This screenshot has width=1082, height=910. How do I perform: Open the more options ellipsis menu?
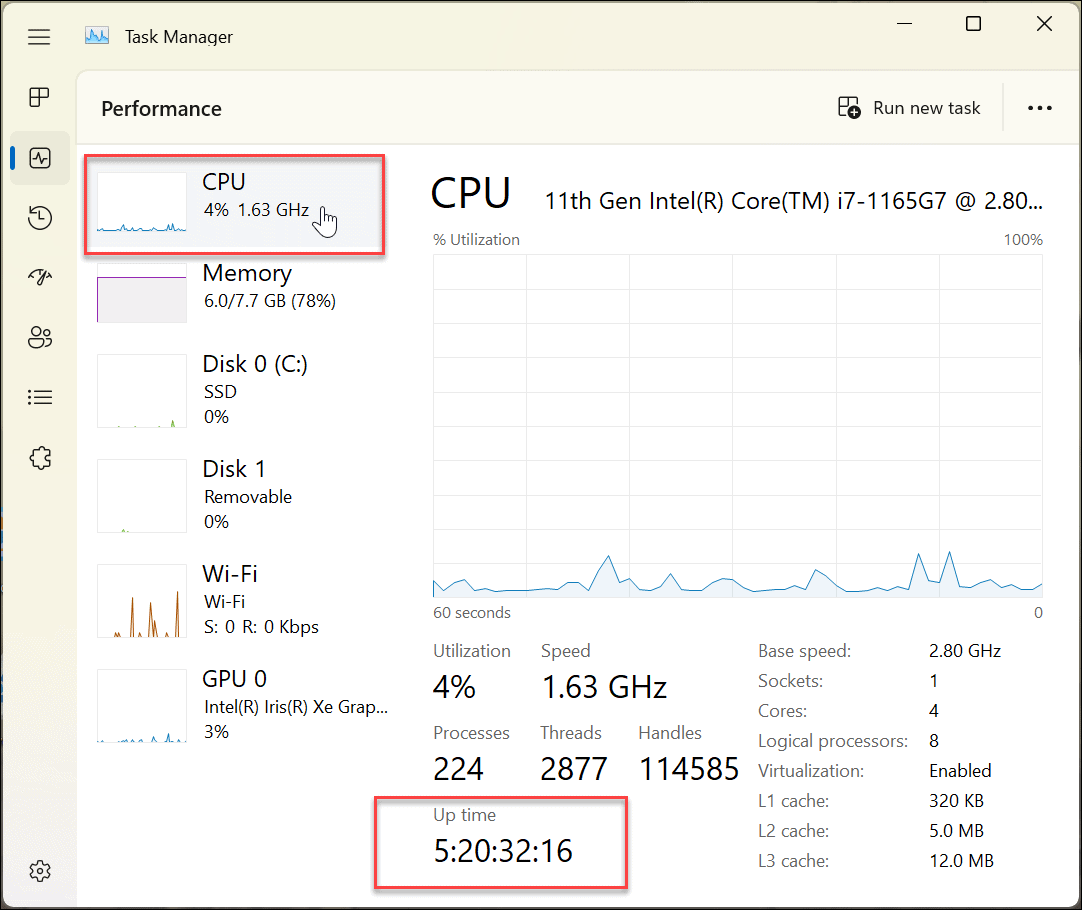(1040, 108)
